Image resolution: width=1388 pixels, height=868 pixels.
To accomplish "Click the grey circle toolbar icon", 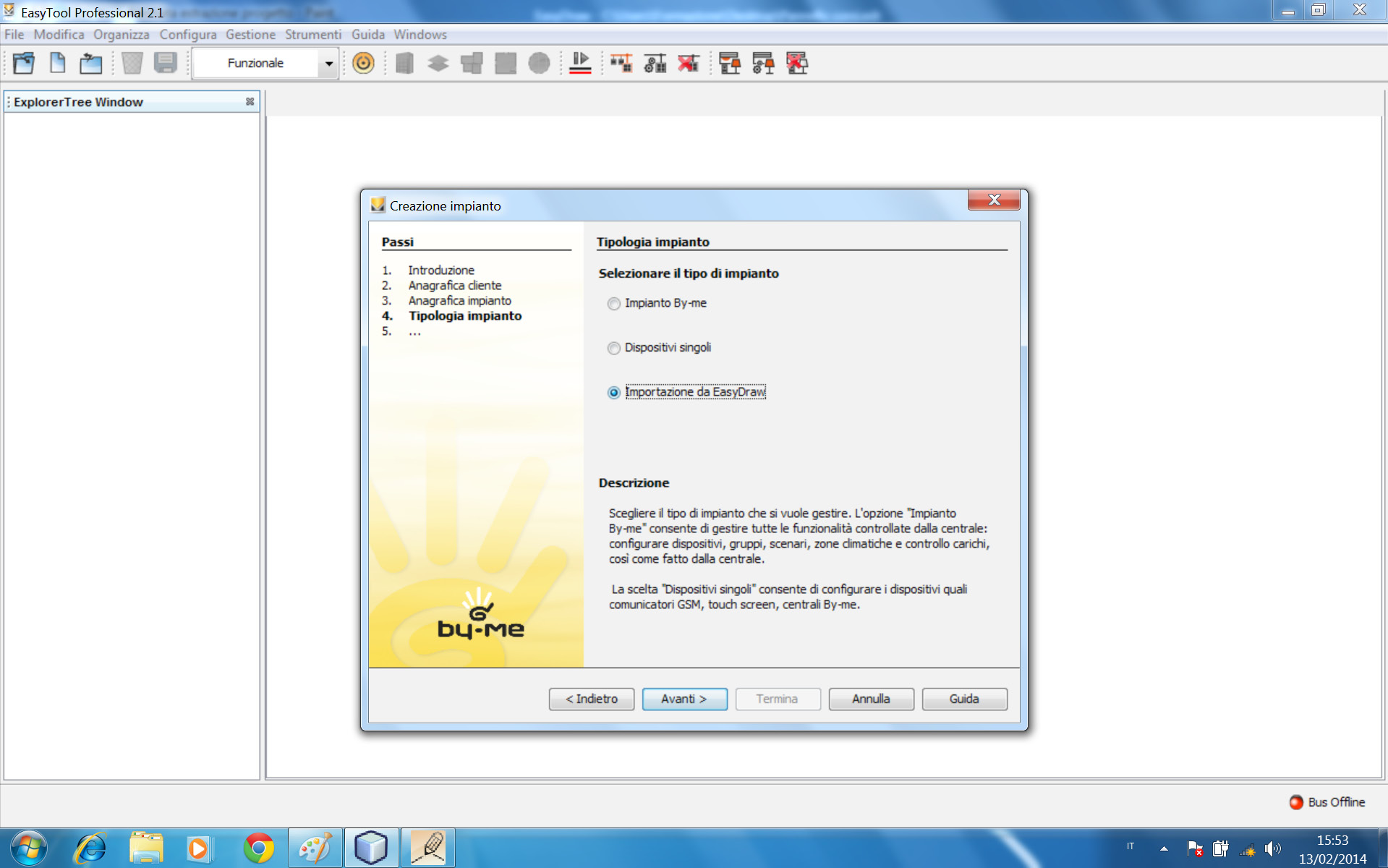I will click(539, 64).
